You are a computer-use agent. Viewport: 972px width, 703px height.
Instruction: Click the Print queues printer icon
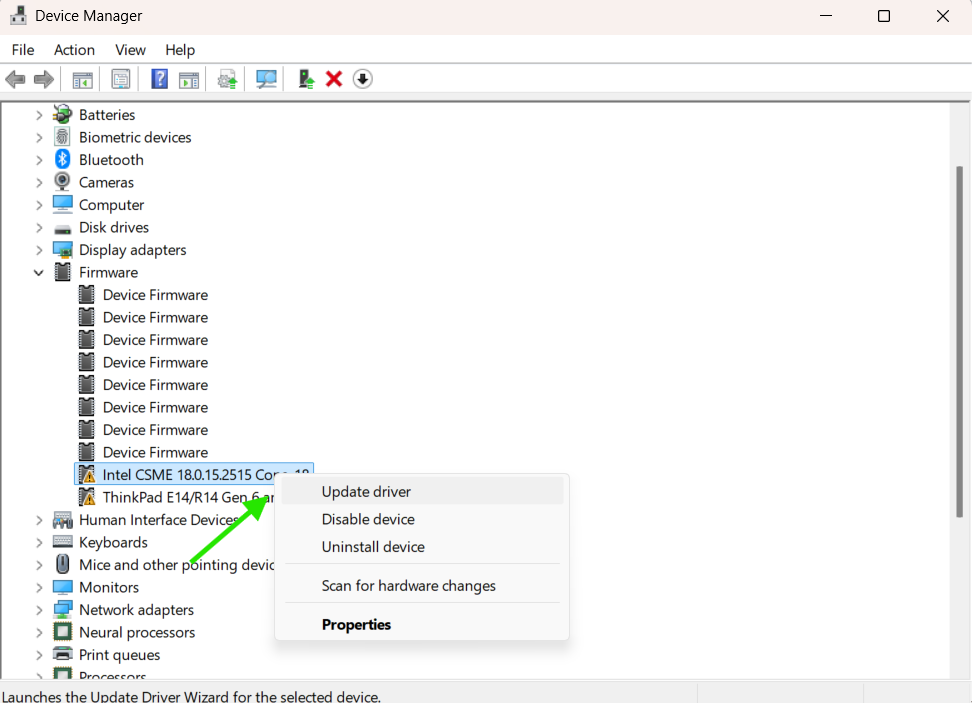[63, 654]
